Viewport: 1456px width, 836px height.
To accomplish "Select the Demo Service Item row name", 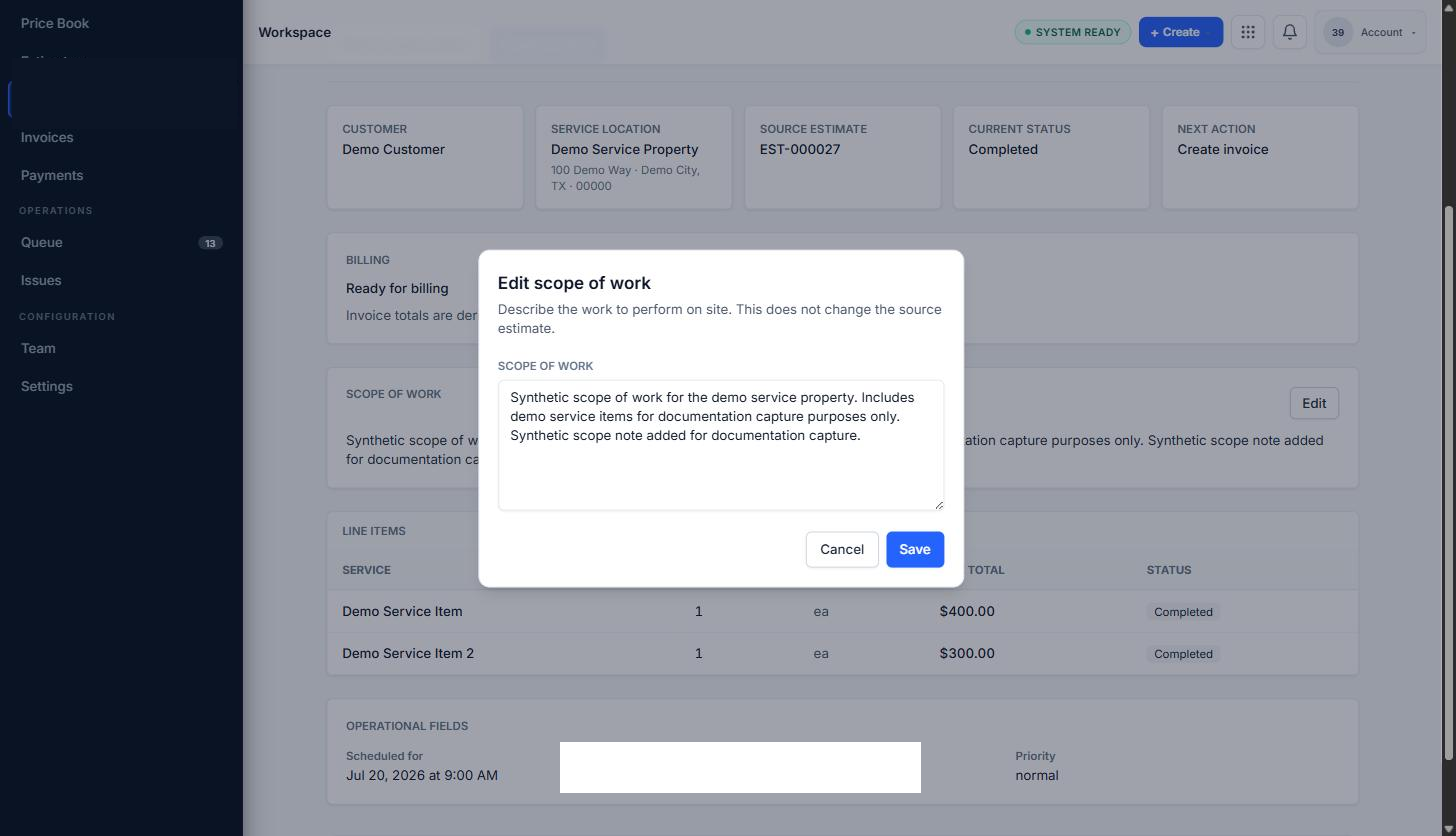I will click(x=402, y=611).
